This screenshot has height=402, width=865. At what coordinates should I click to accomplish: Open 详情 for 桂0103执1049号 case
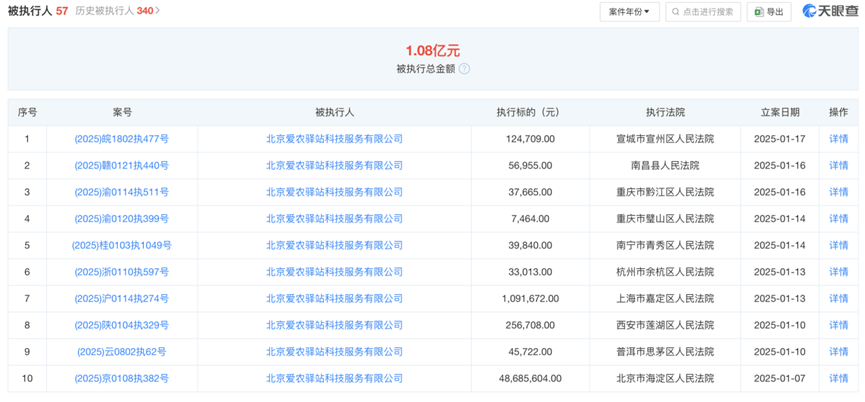tap(839, 245)
